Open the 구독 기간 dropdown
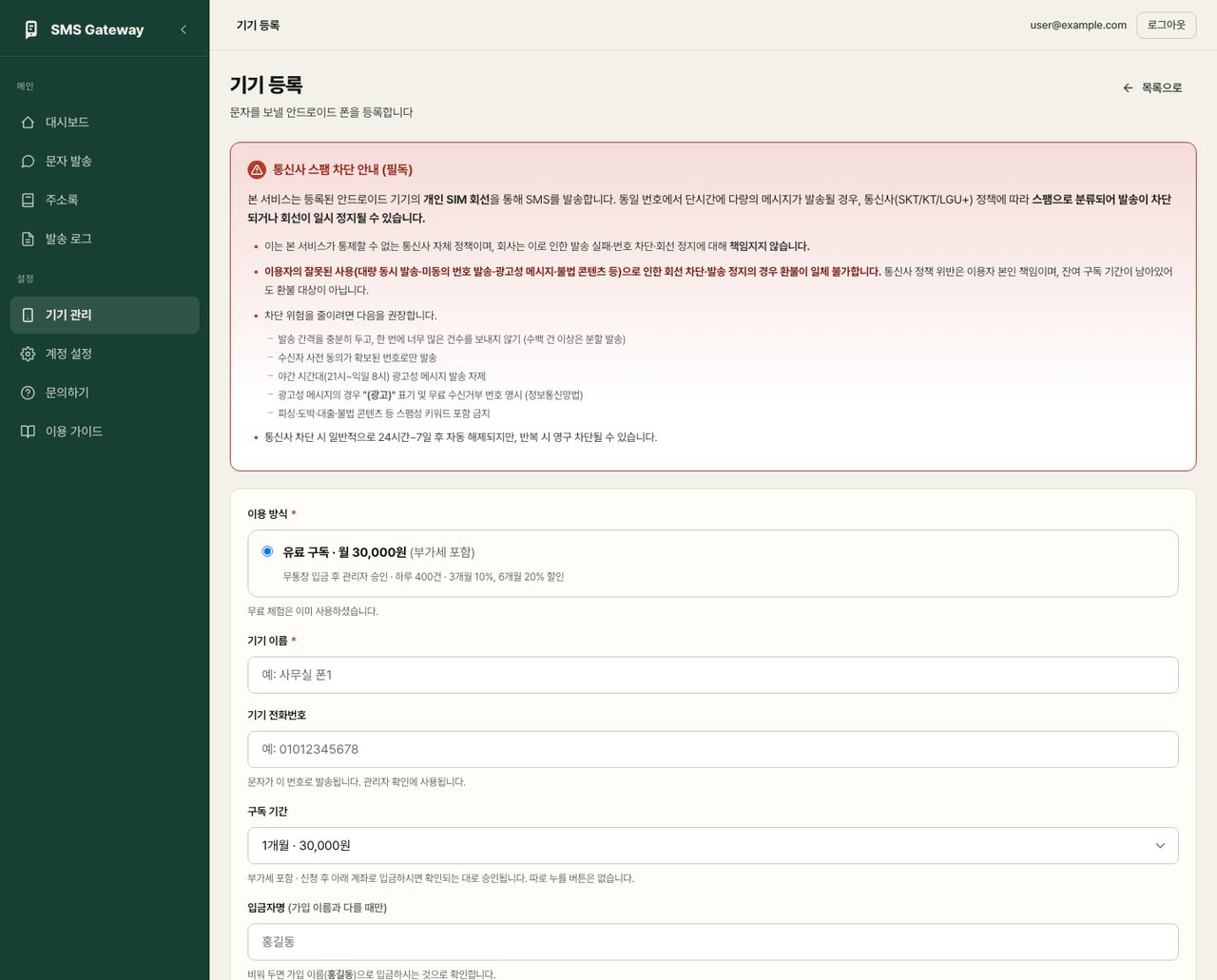 [x=713, y=846]
